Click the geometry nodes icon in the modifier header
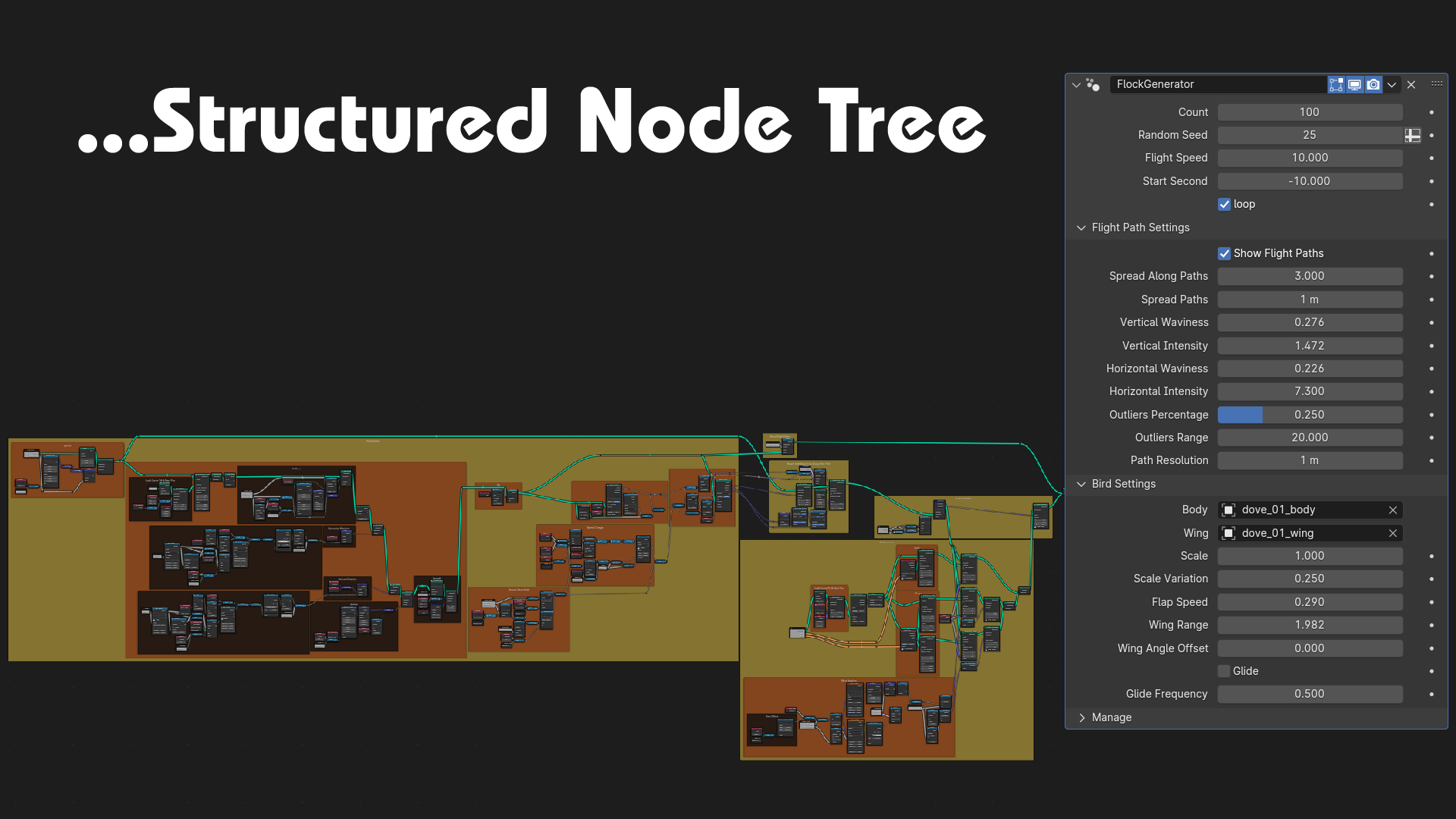 [1092, 85]
